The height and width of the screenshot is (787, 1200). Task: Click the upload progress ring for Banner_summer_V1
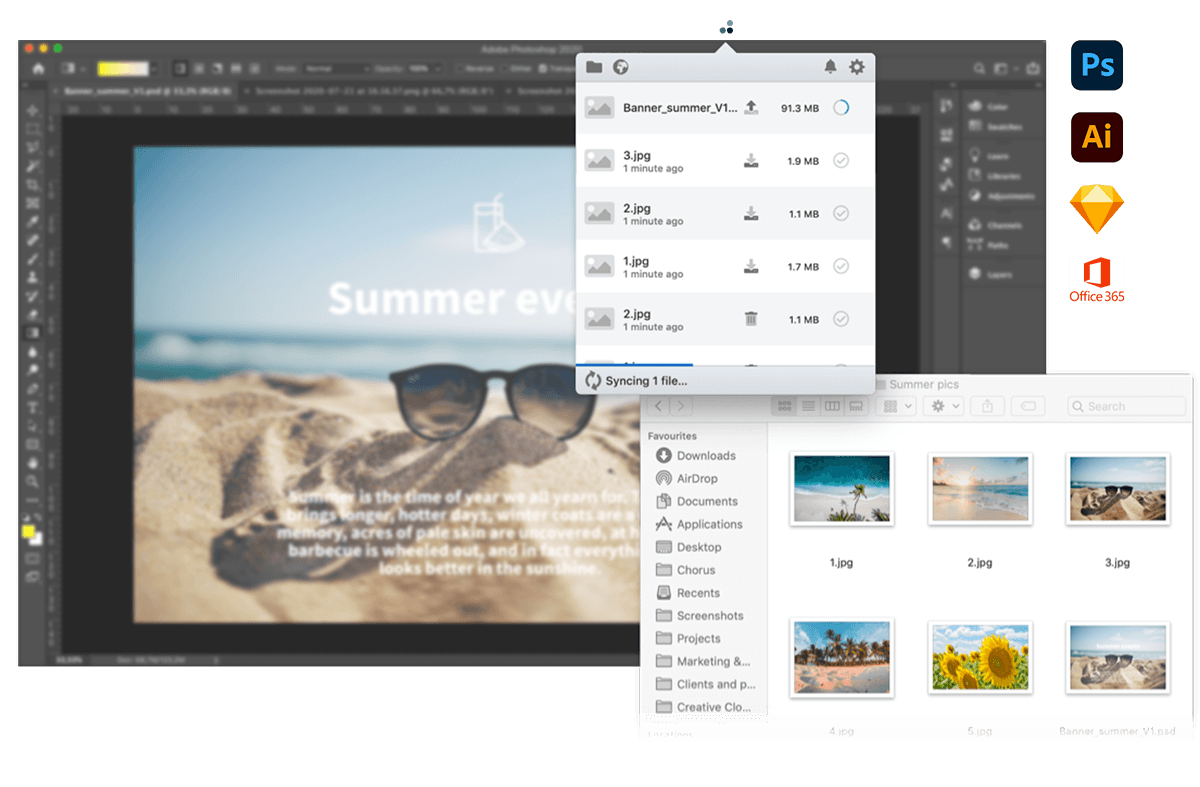(841, 107)
